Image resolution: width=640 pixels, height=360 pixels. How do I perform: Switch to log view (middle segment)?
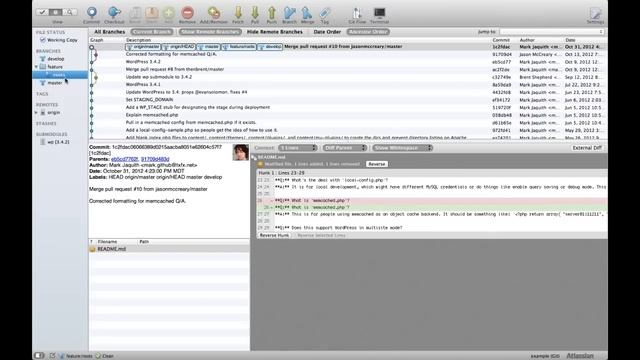[x=56, y=12]
